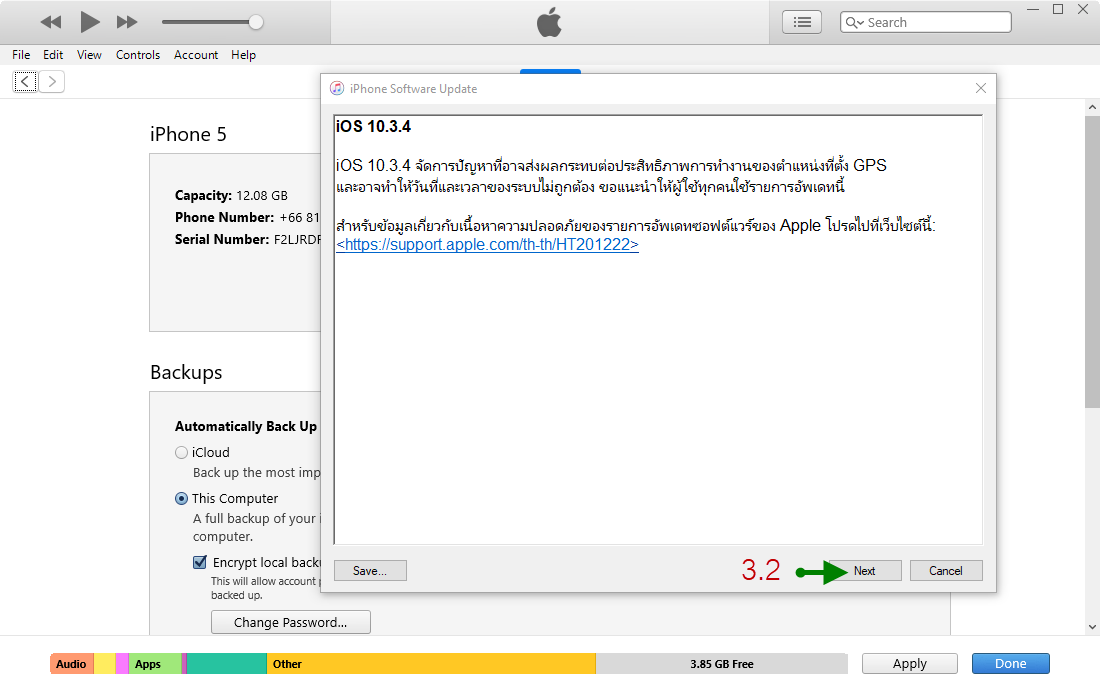This screenshot has height=691, width=1100.
Task: Click the Save... button in dialog
Action: (370, 571)
